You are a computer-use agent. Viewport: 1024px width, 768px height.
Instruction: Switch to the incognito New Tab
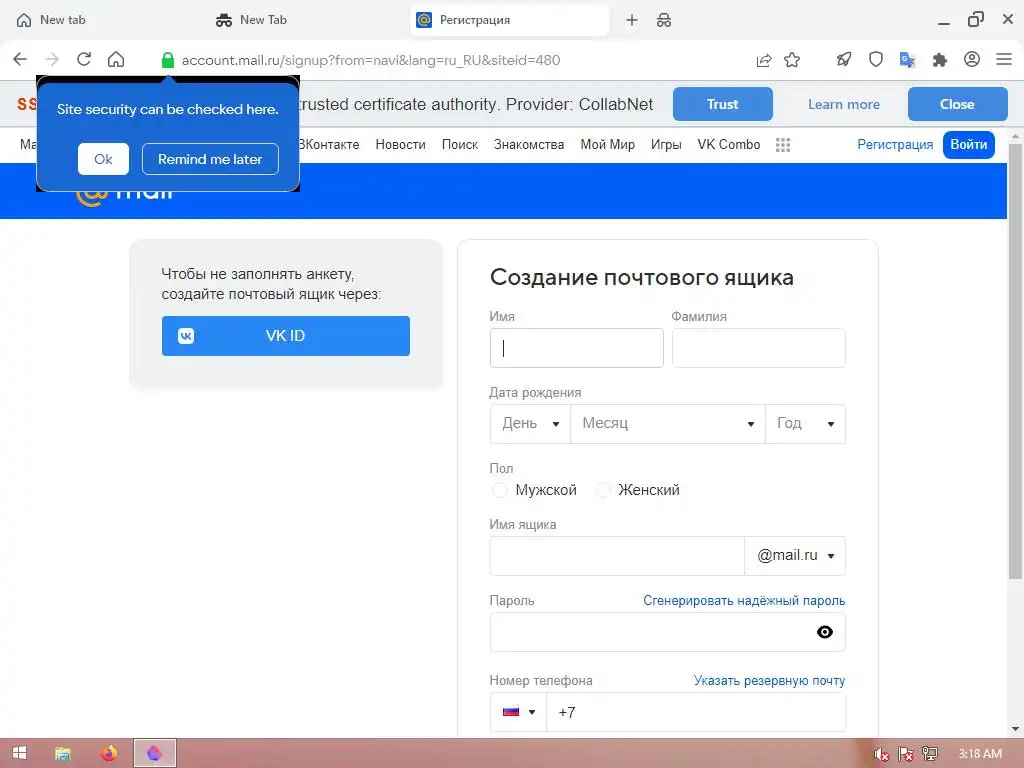(x=263, y=20)
